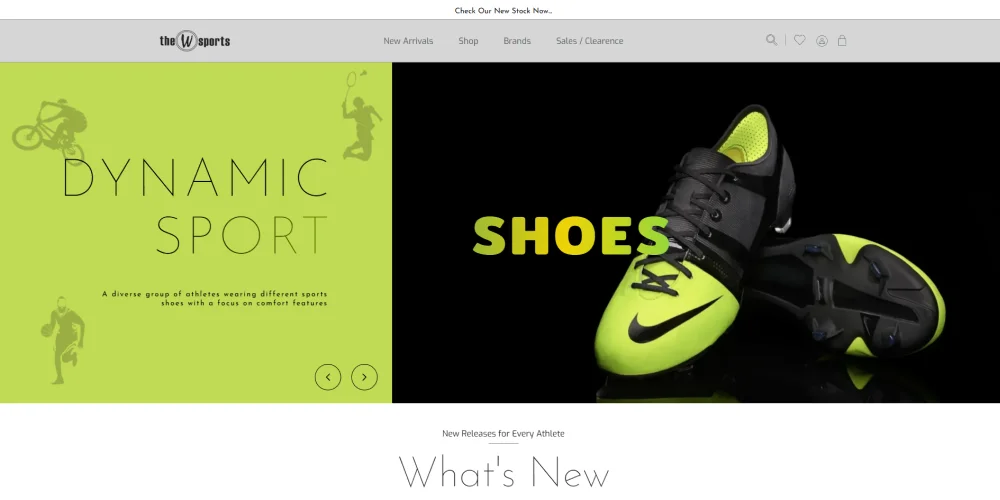Click the Check Our New Stock Now banner
Image resolution: width=1000 pixels, height=500 pixels.
503,11
